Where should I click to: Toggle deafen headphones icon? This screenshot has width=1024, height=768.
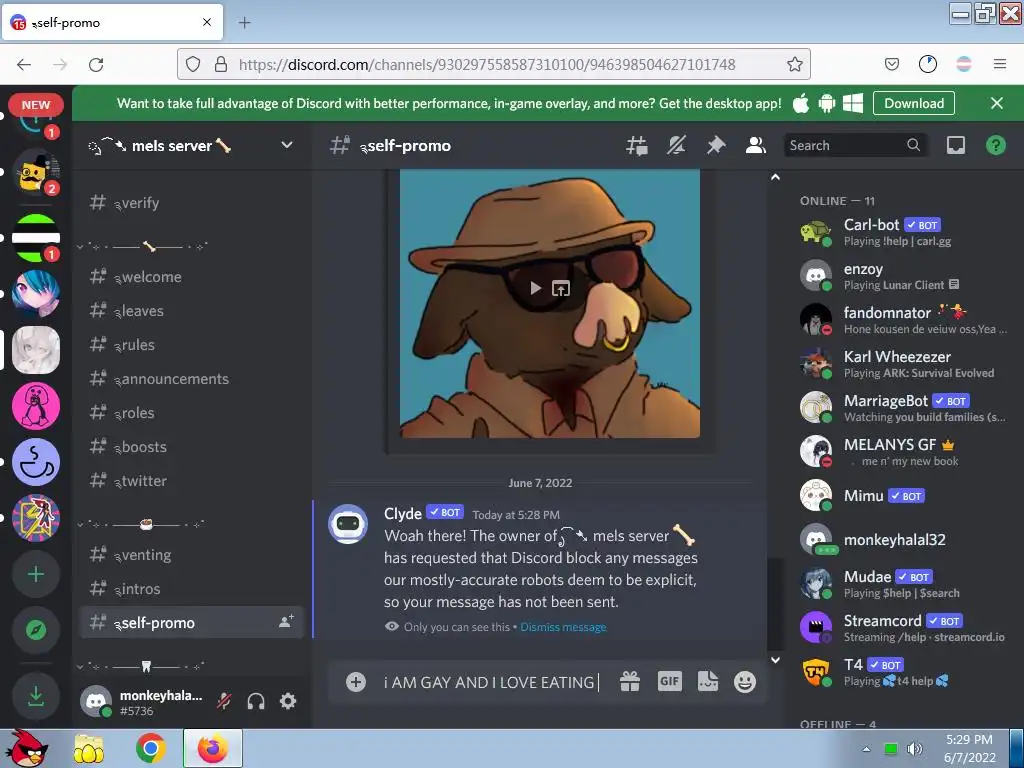click(x=256, y=701)
